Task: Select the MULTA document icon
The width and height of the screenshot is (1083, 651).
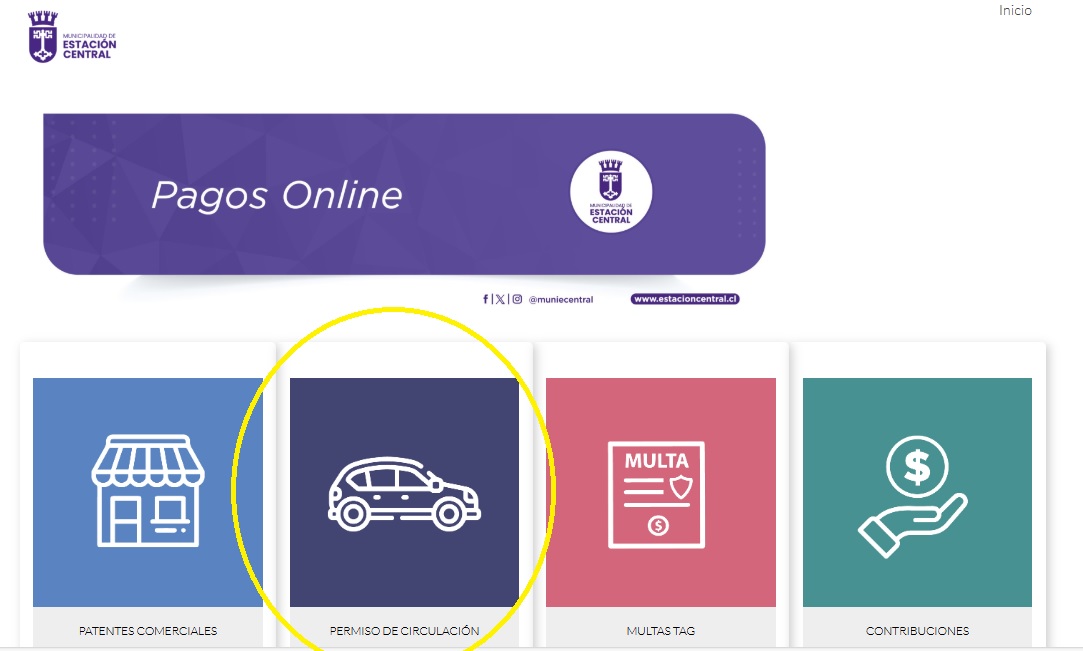Action: coord(657,494)
